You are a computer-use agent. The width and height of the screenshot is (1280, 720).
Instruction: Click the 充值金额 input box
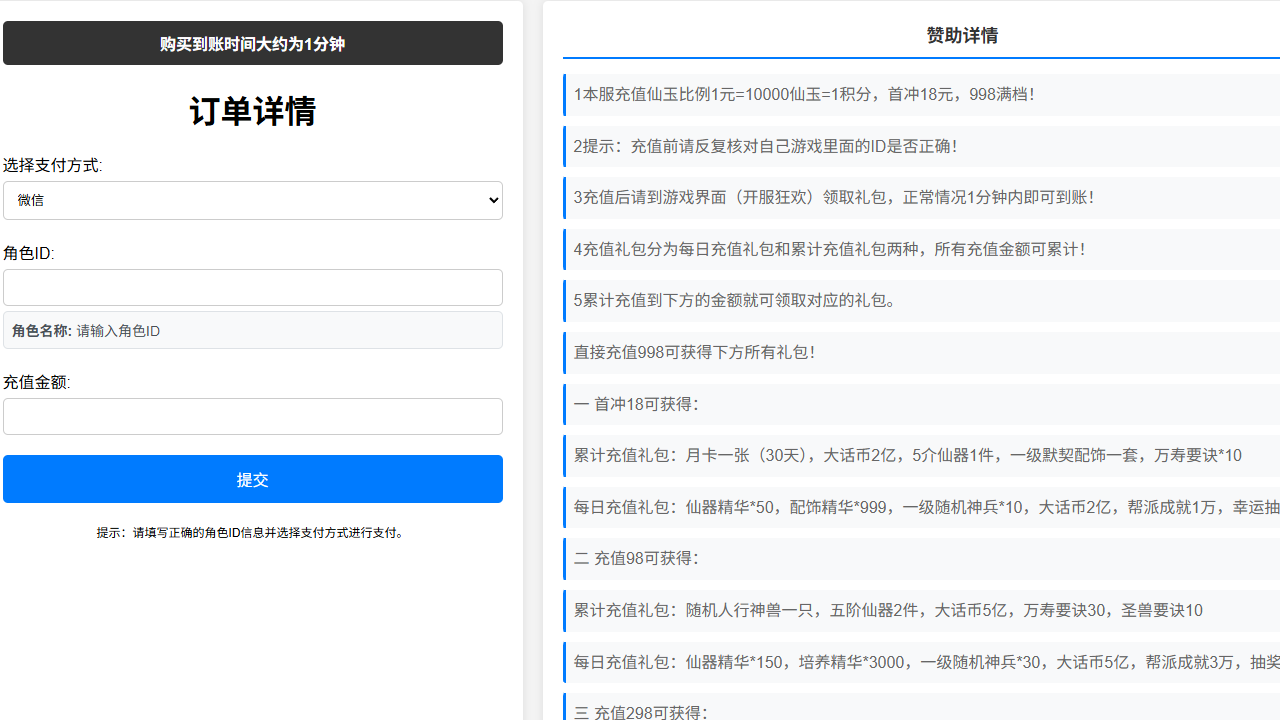pos(252,416)
